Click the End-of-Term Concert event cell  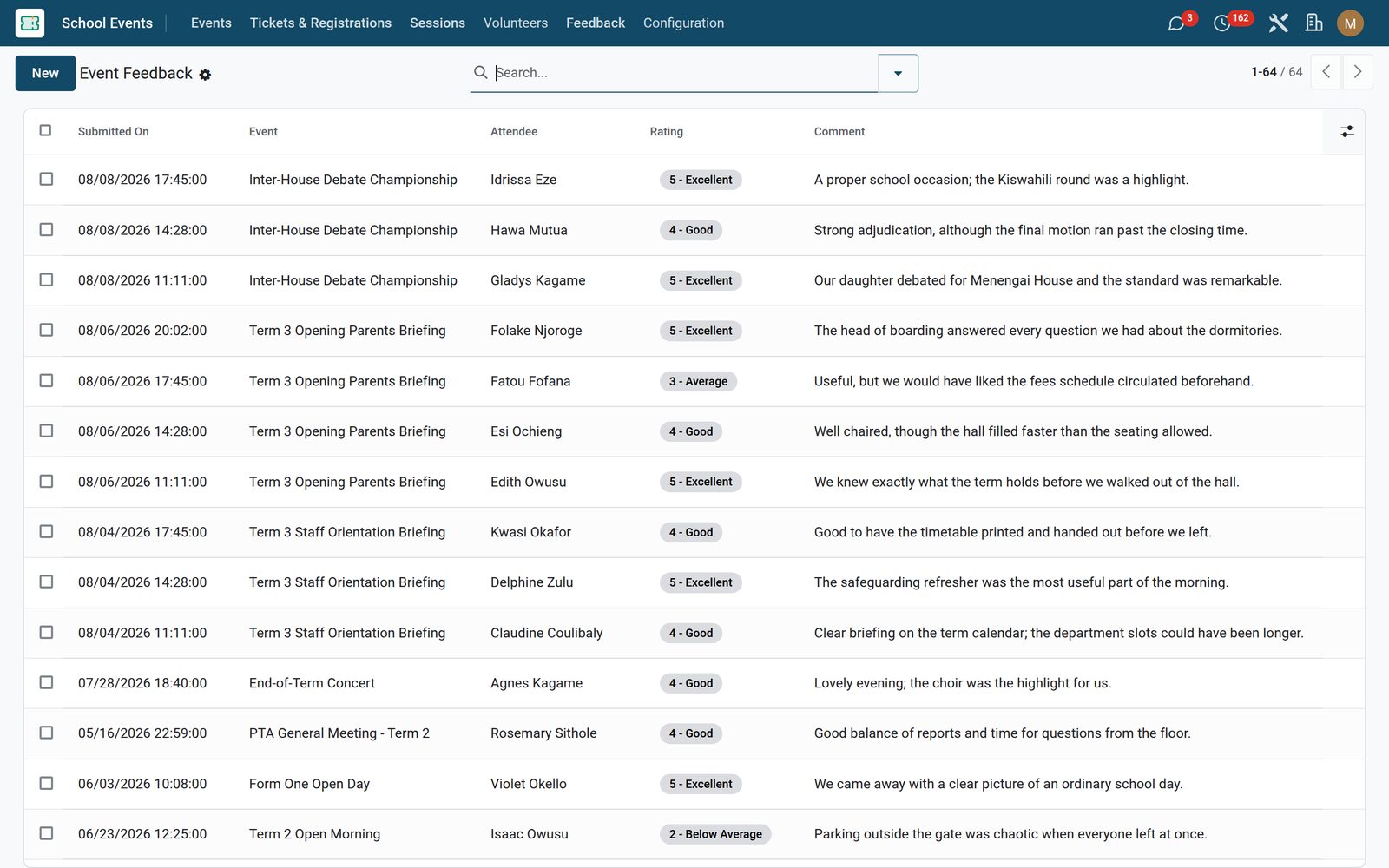tap(312, 683)
